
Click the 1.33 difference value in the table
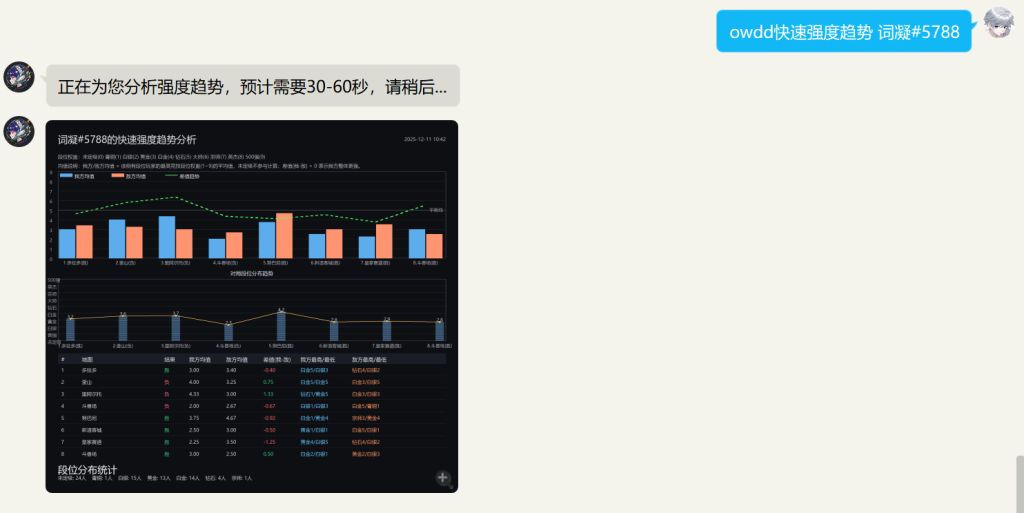point(268,394)
